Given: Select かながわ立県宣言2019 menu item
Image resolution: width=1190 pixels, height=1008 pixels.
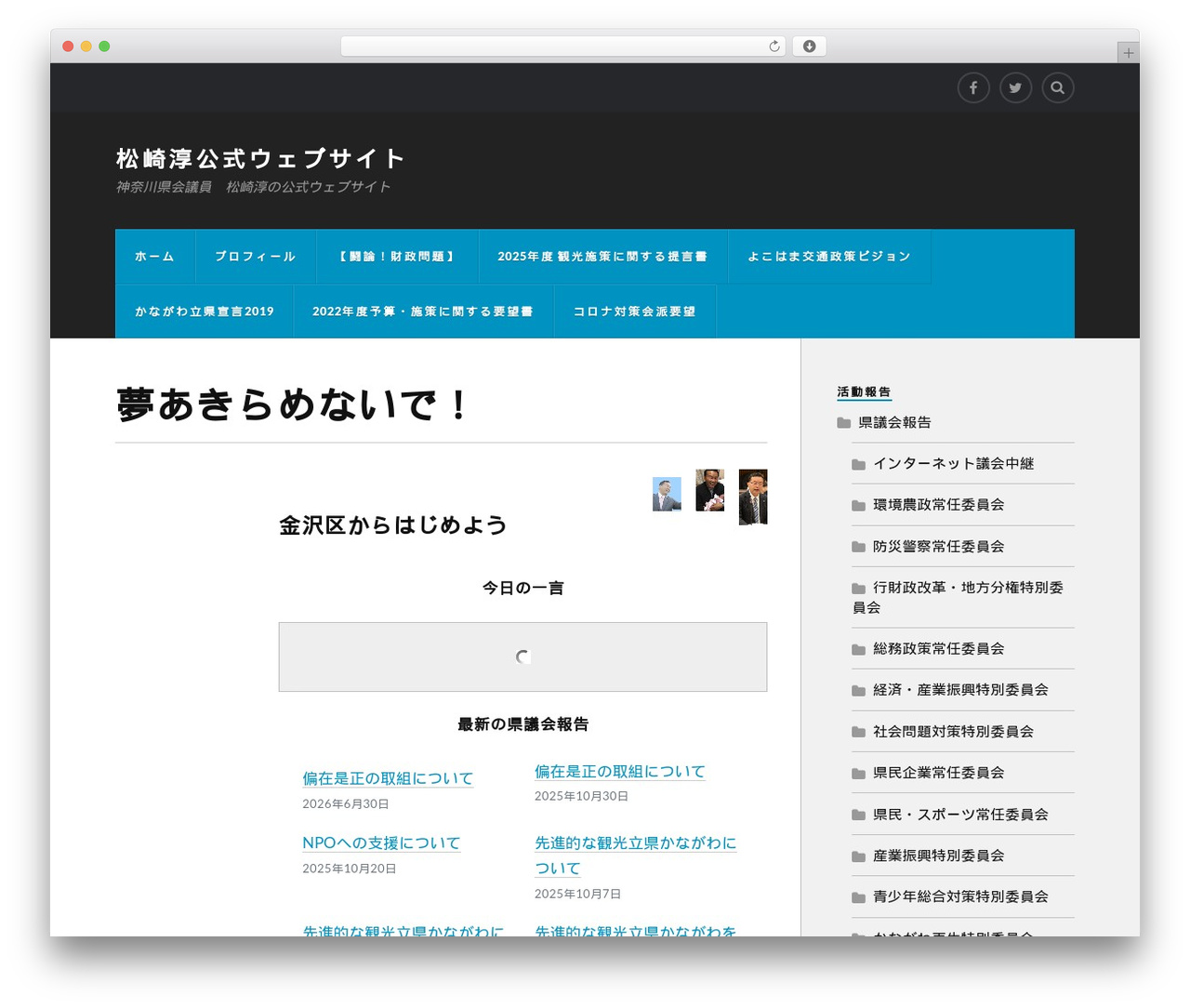Looking at the screenshot, I should click(x=205, y=312).
